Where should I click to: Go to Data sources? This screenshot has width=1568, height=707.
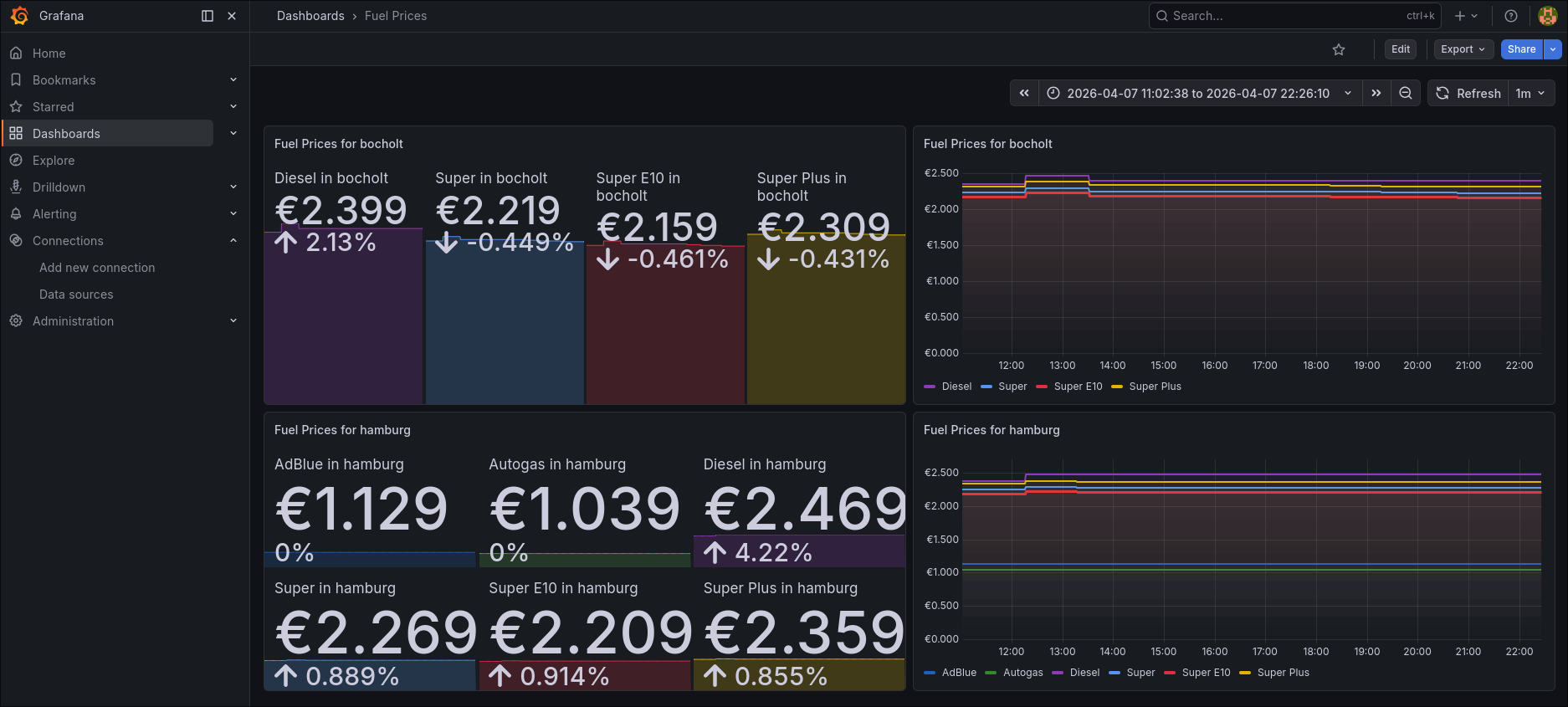click(76, 295)
